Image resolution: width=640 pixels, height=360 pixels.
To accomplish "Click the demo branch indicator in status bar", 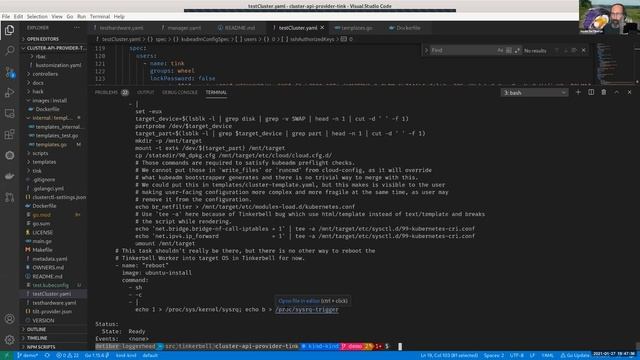I will pyautogui.click(x=28, y=356).
